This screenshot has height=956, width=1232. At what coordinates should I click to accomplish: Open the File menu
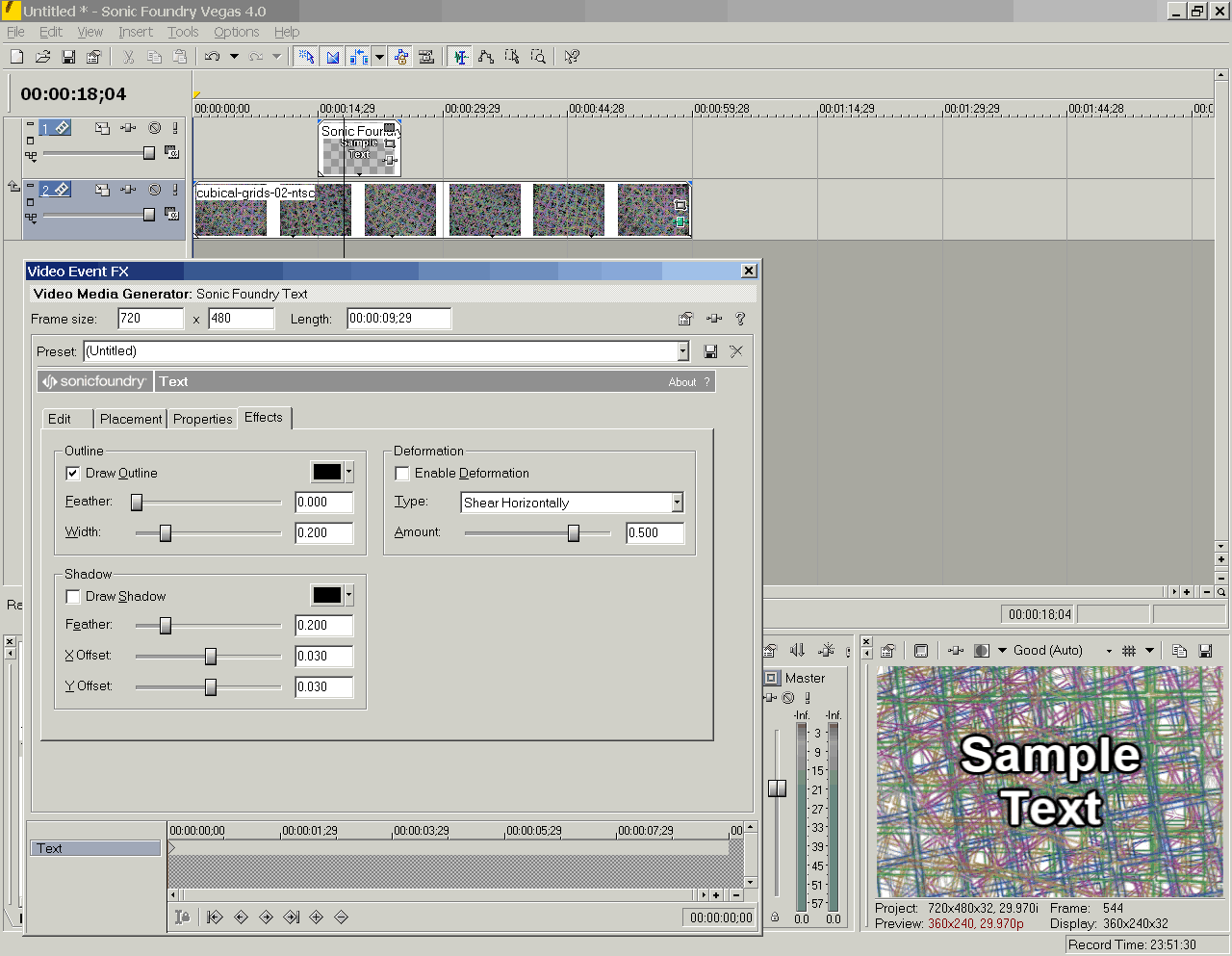tap(15, 32)
